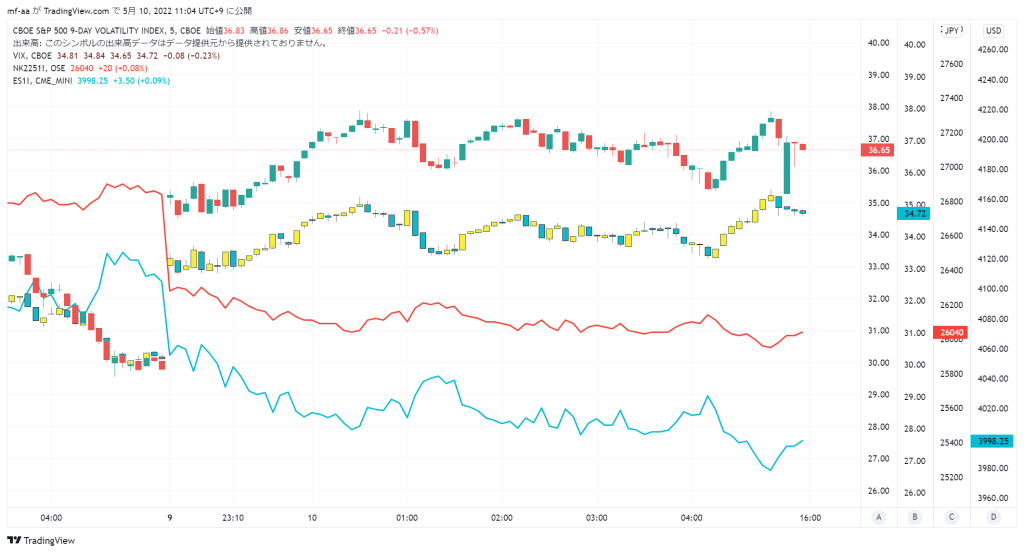Click the 4260.00 label on the USD scale
The width and height of the screenshot is (1024, 553).
click(993, 50)
